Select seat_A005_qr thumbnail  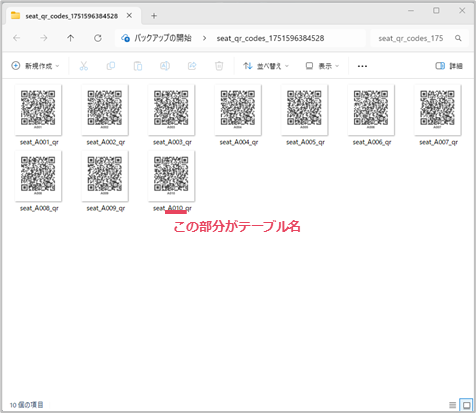[x=304, y=110]
